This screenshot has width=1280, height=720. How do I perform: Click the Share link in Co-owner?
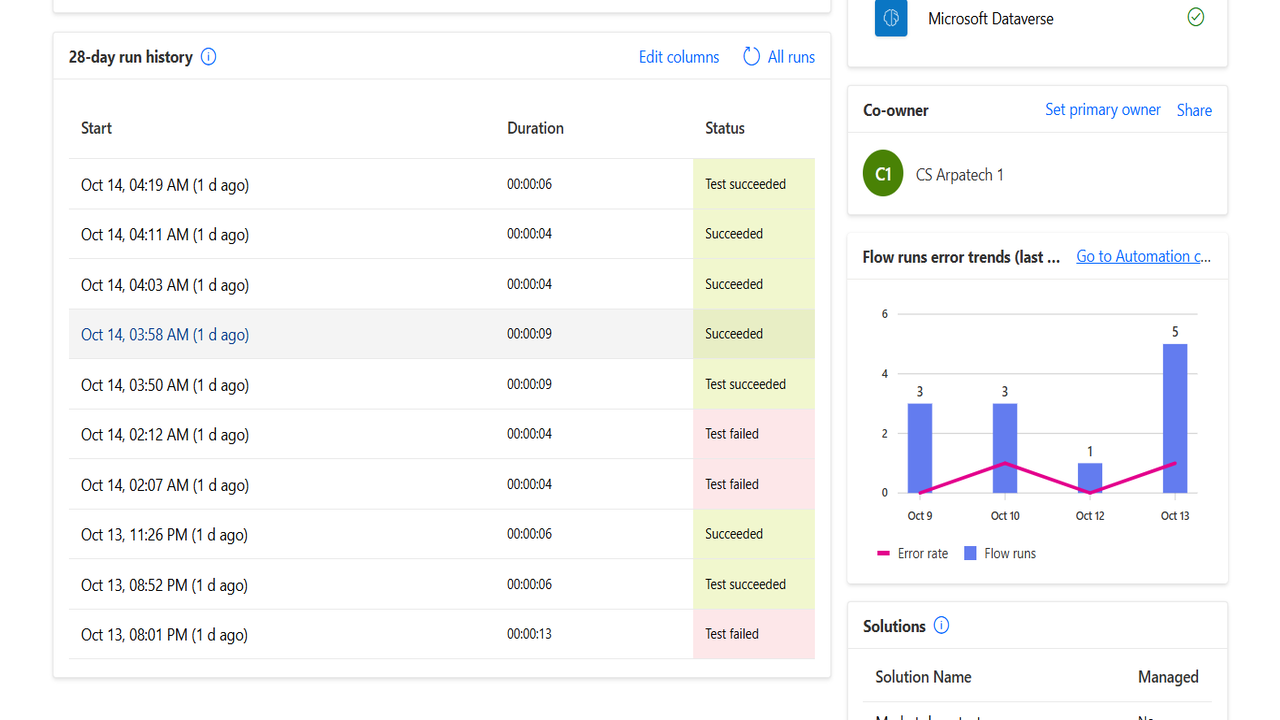point(1194,110)
